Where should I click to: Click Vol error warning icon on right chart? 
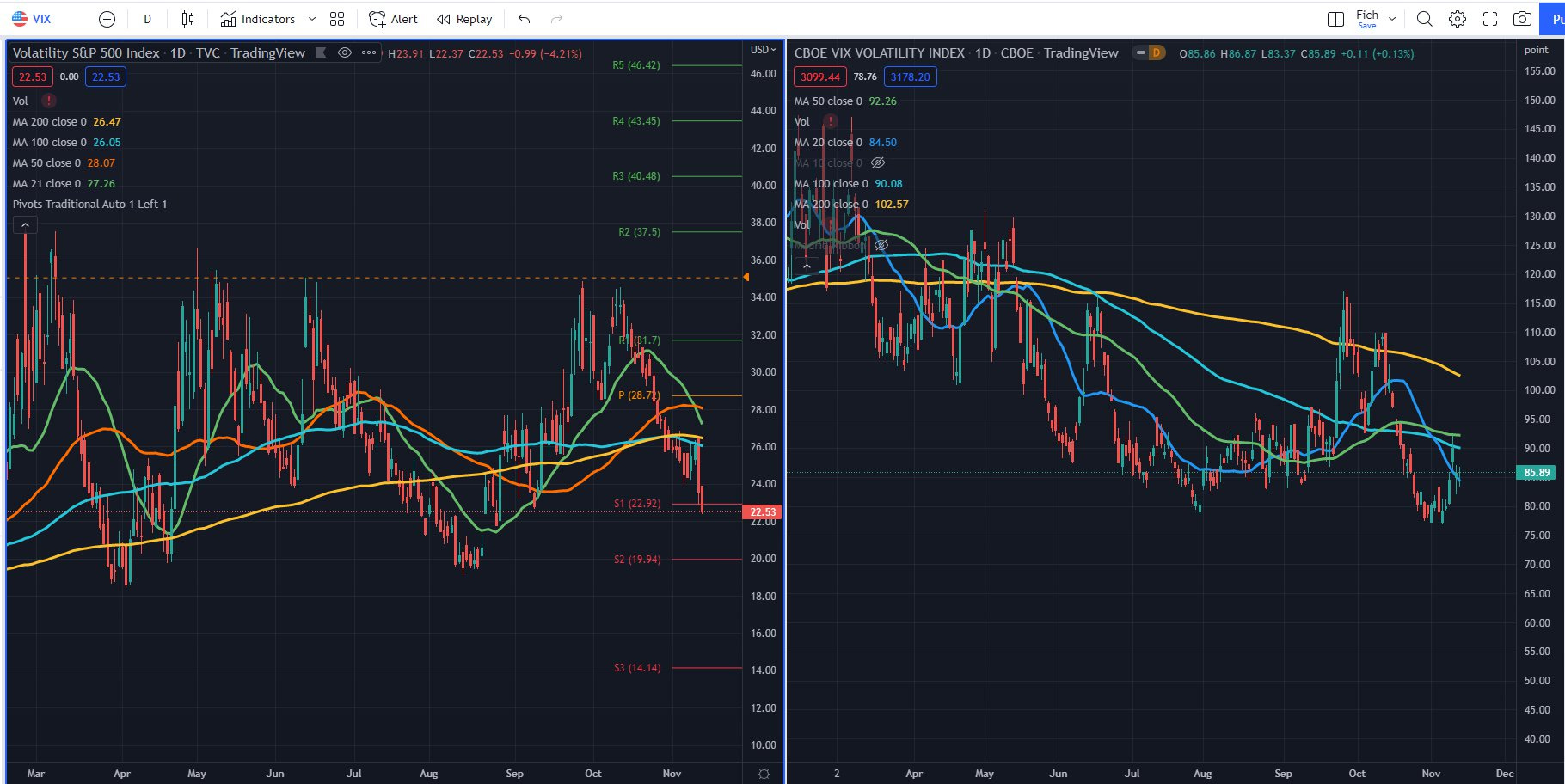click(x=831, y=121)
